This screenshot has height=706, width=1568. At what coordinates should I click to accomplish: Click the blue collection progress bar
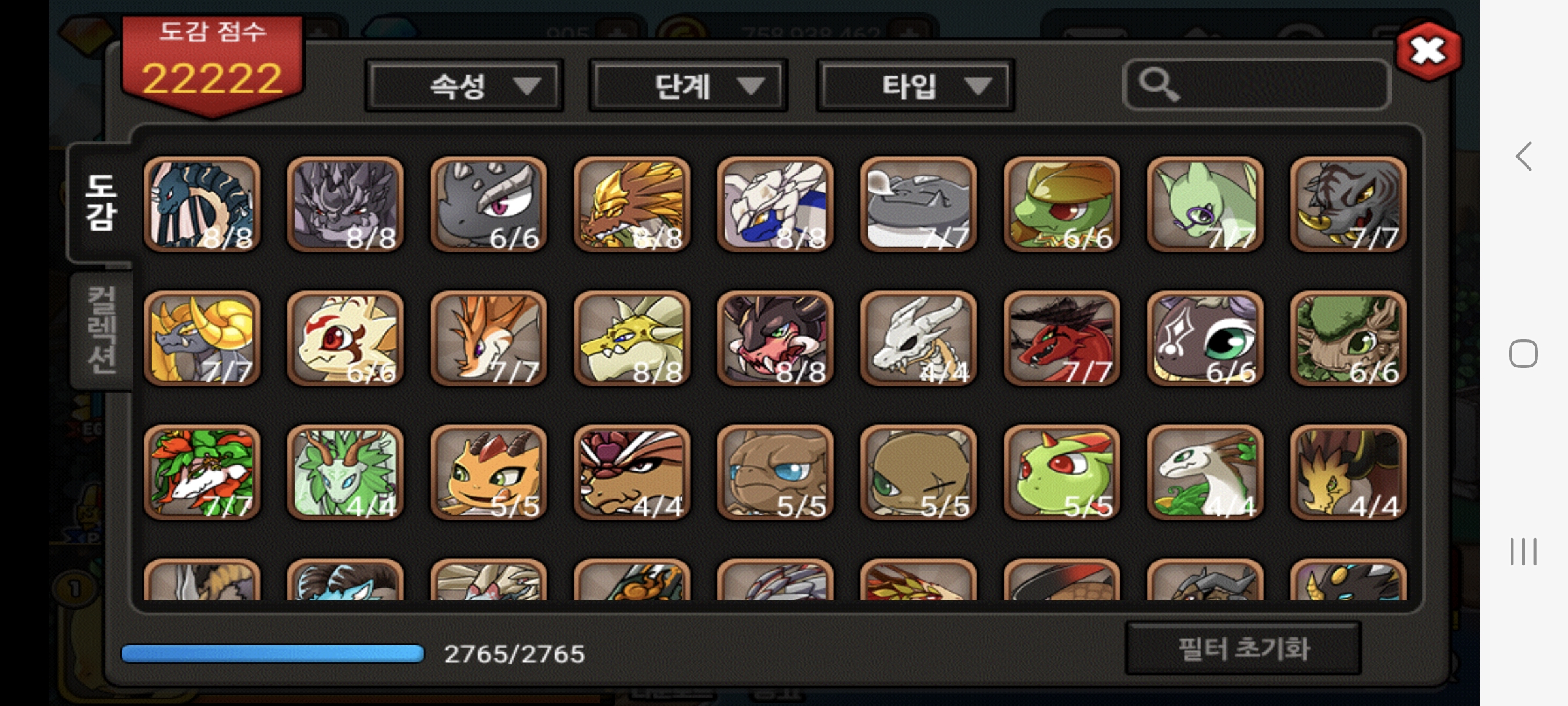click(273, 654)
